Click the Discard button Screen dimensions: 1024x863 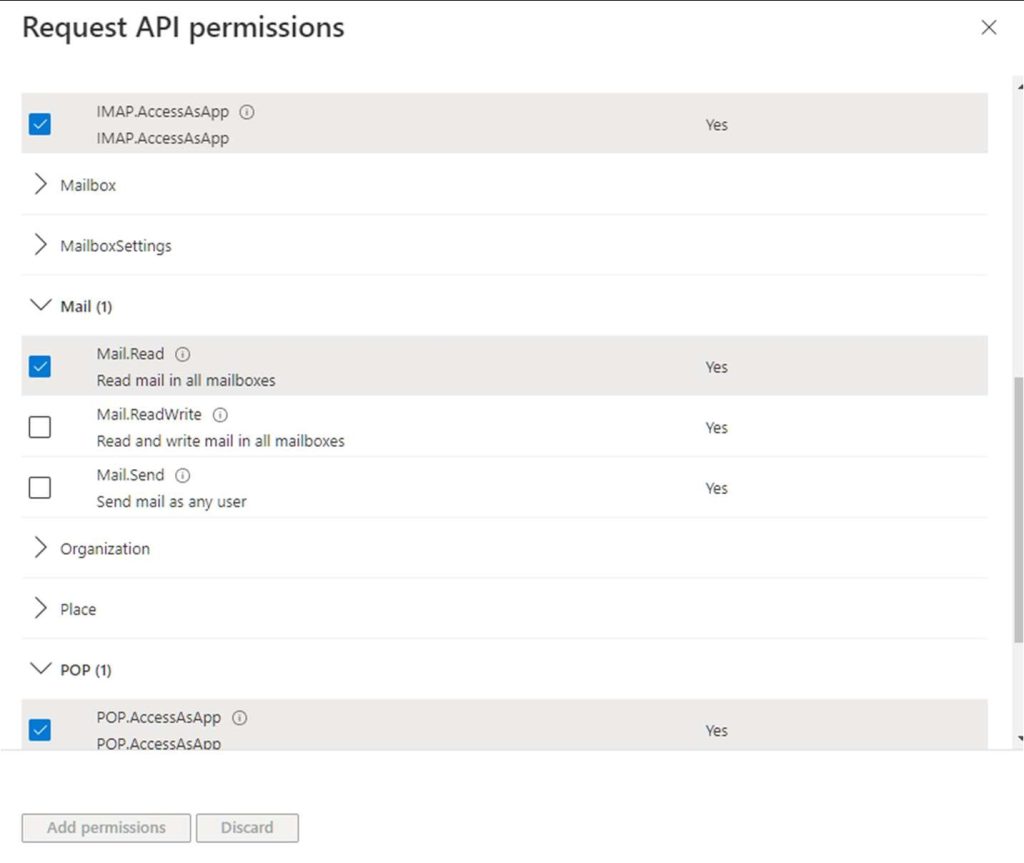247,828
